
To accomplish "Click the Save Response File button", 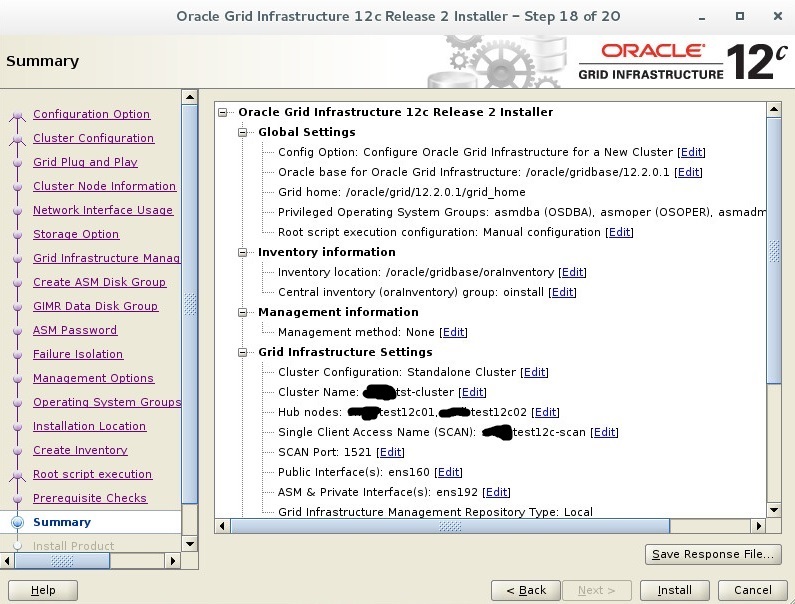I will (713, 554).
